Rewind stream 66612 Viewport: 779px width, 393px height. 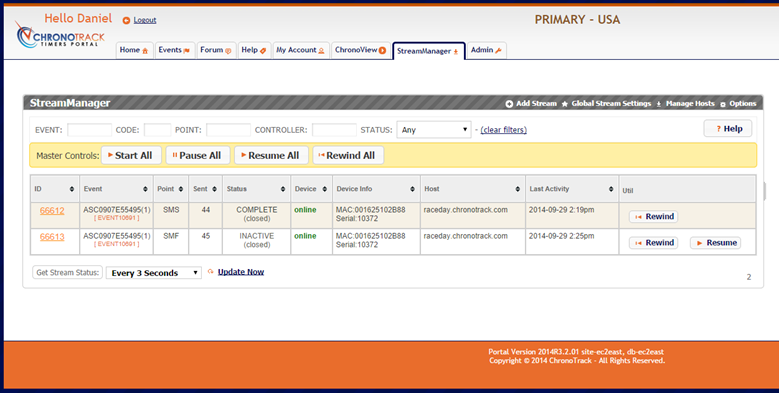pos(654,217)
